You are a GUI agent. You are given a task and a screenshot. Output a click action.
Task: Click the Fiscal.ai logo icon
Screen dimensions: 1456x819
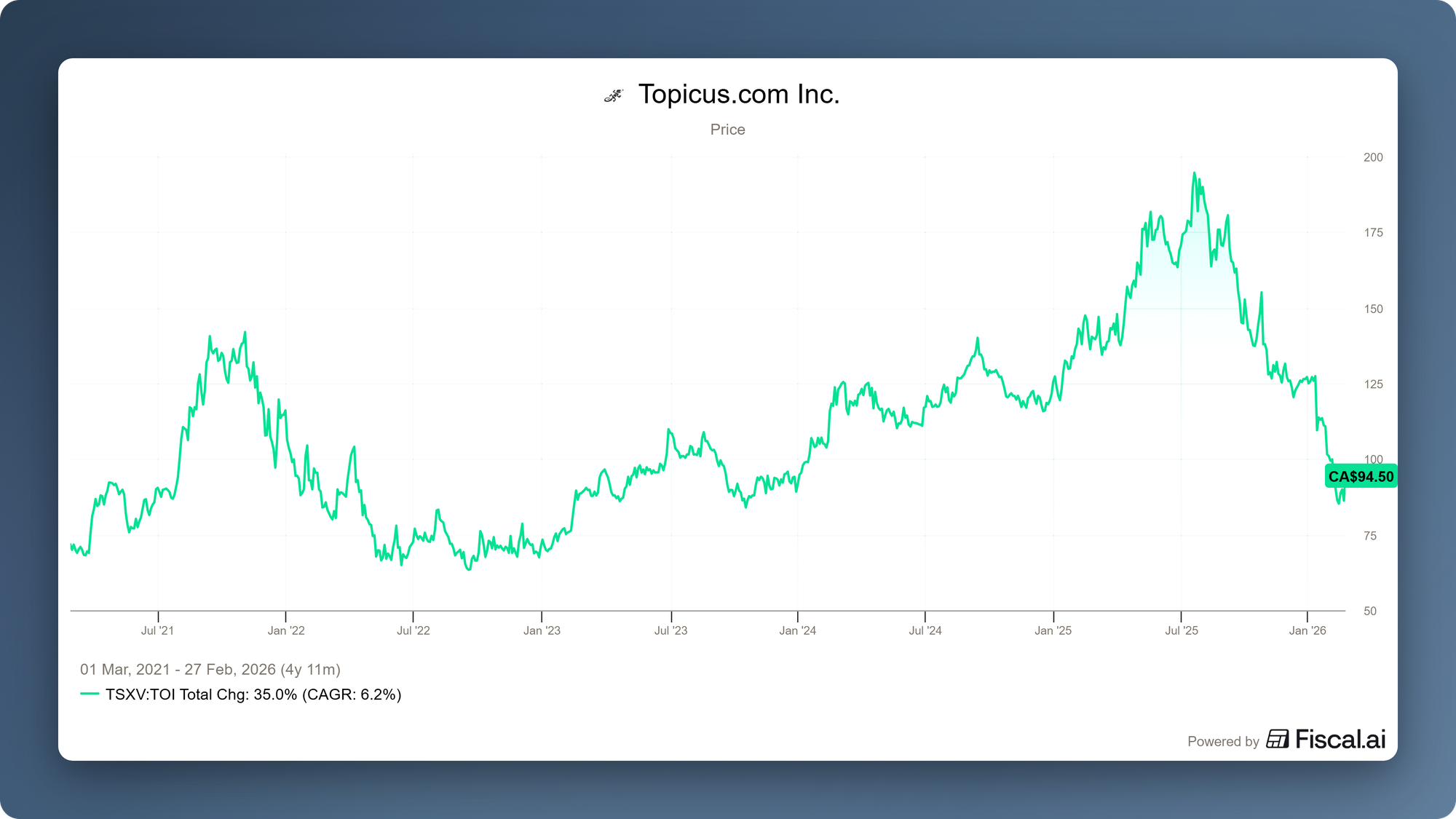click(1277, 739)
